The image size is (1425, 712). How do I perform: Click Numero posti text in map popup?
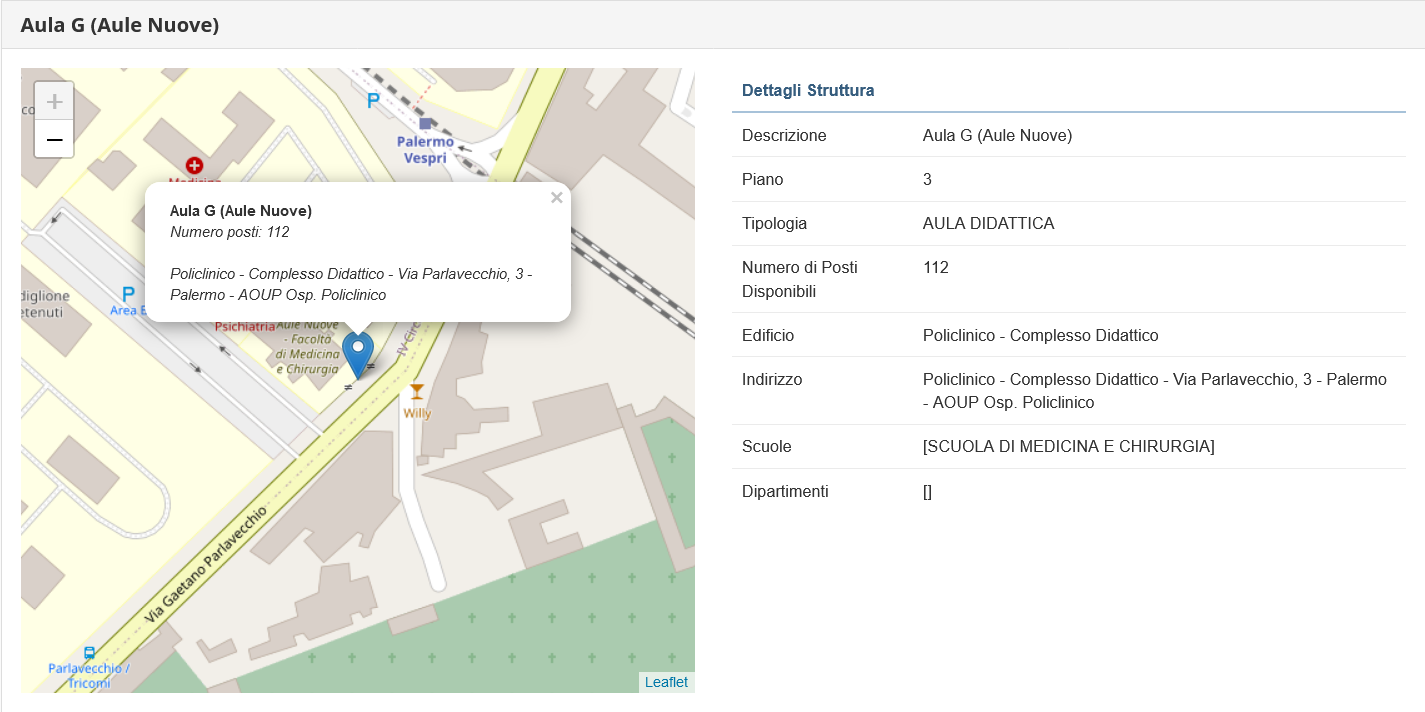[x=229, y=232]
